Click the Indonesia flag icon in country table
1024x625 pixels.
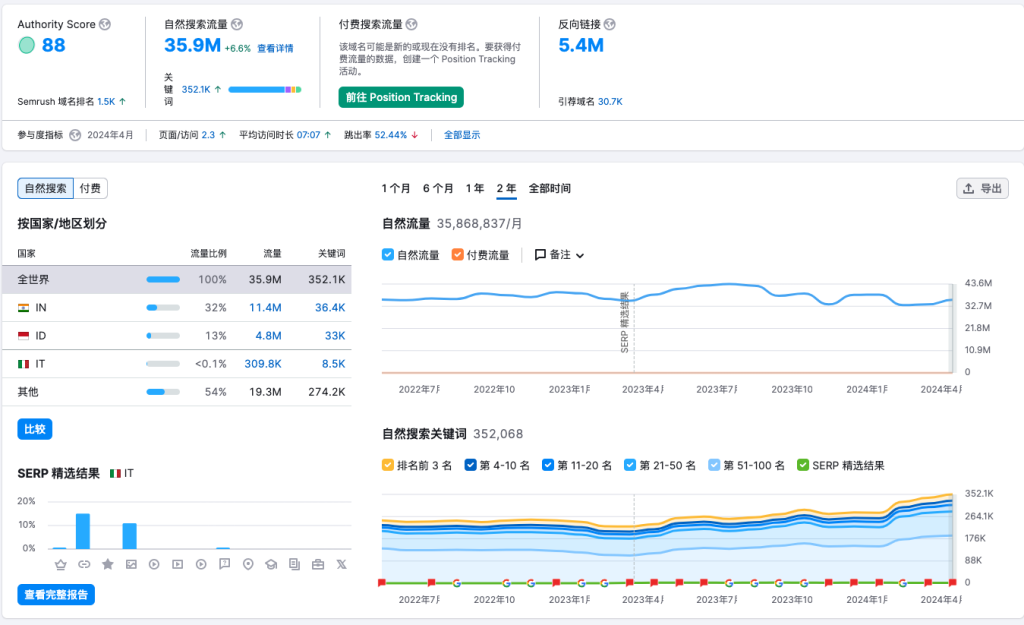coord(24,336)
